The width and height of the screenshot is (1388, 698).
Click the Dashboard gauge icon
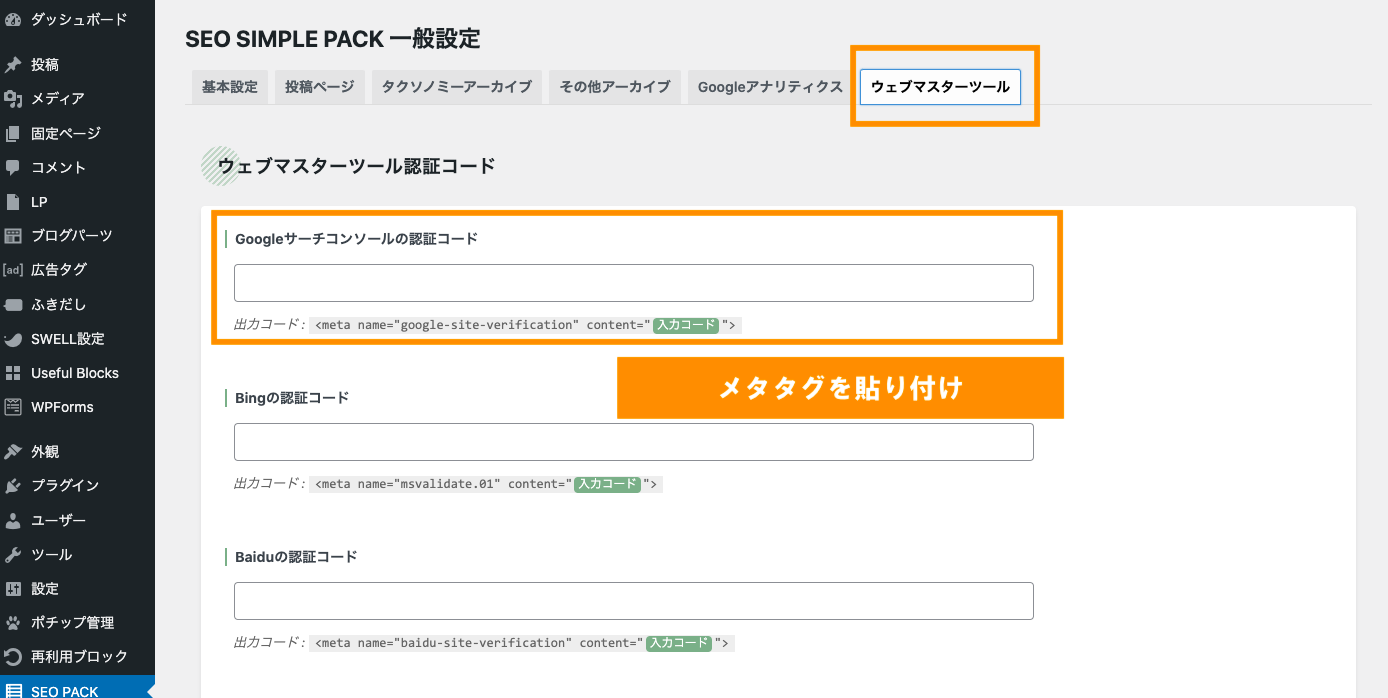pos(13,19)
